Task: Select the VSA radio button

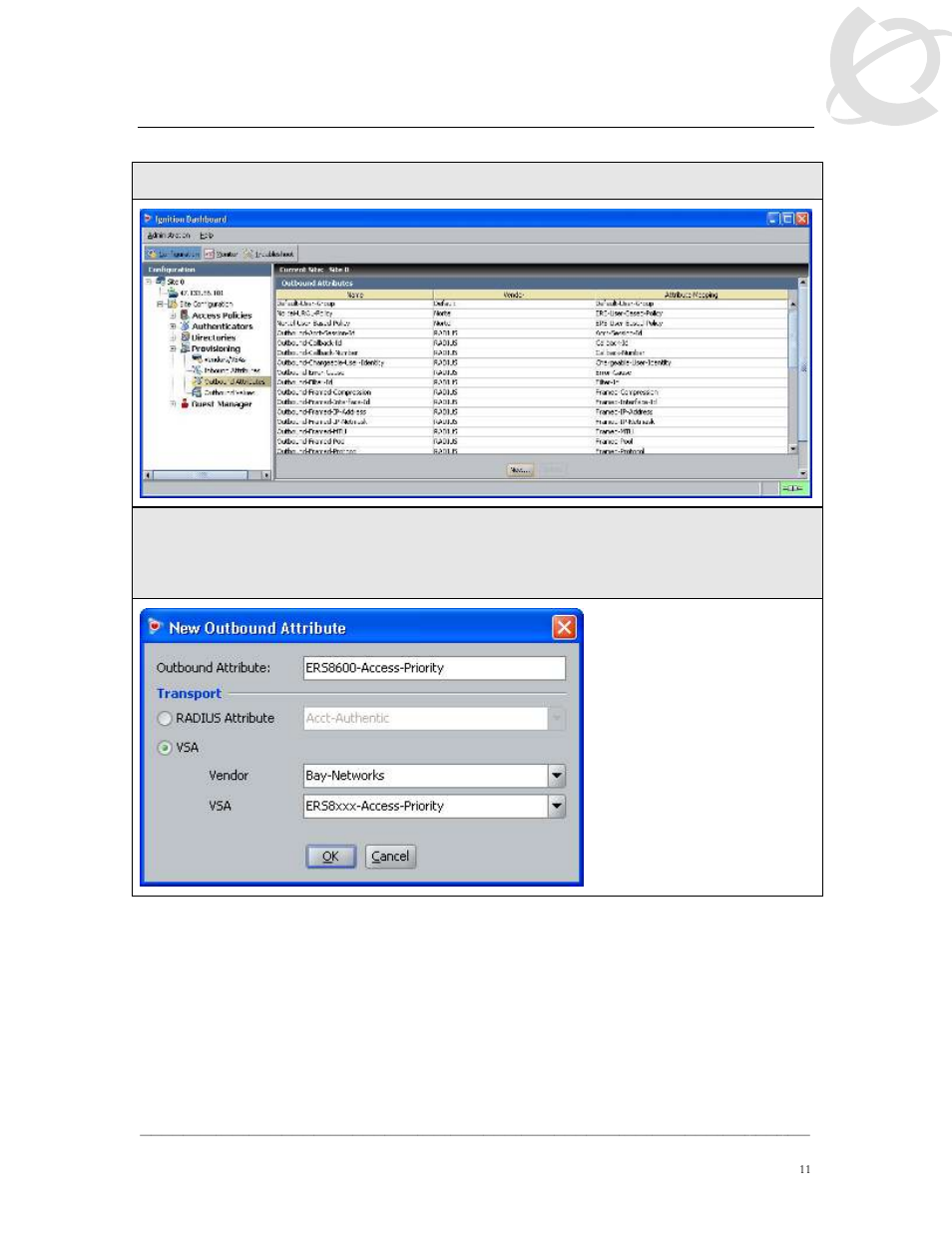Action: click(x=165, y=747)
